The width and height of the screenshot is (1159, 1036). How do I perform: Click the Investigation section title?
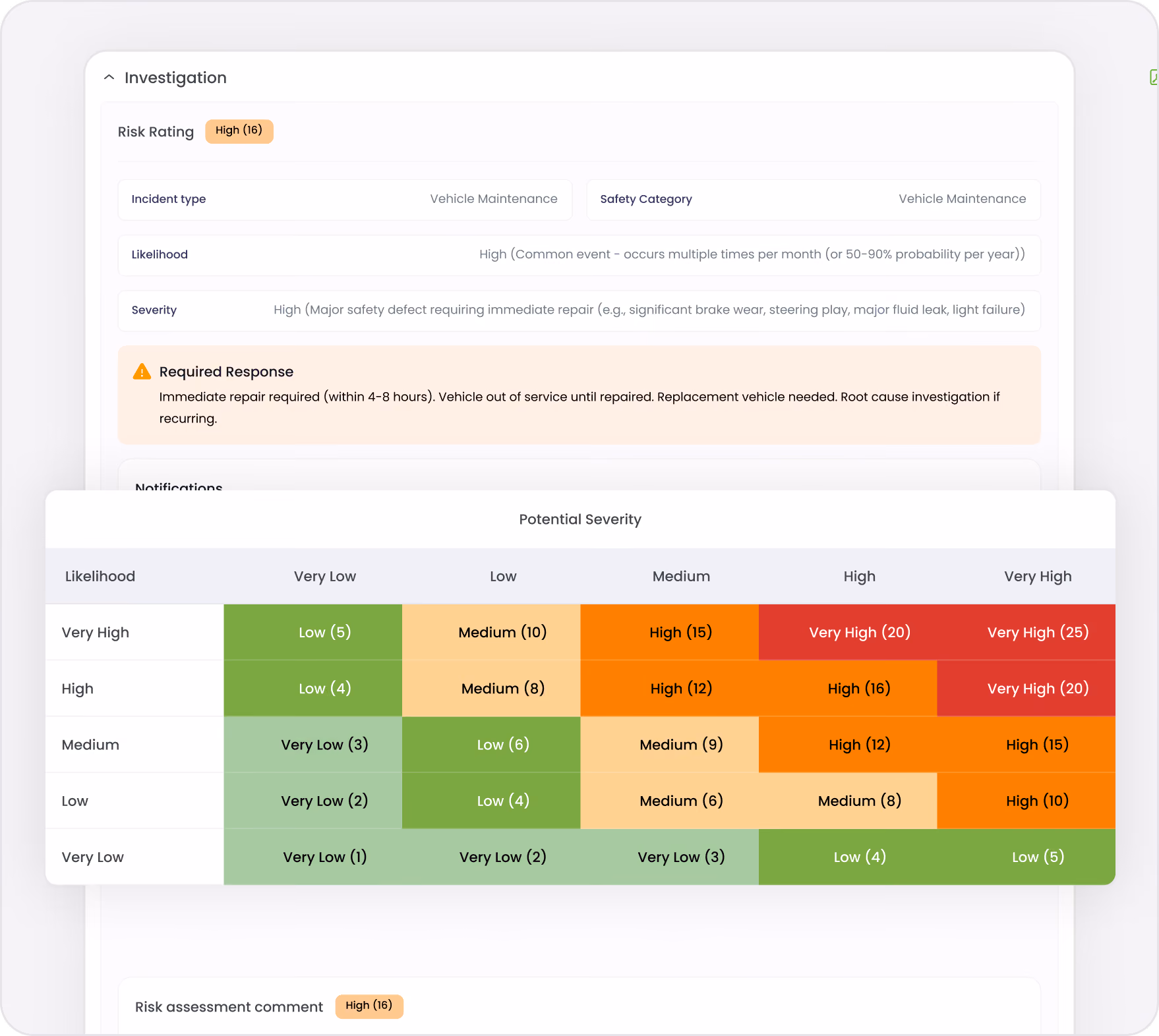(175, 78)
